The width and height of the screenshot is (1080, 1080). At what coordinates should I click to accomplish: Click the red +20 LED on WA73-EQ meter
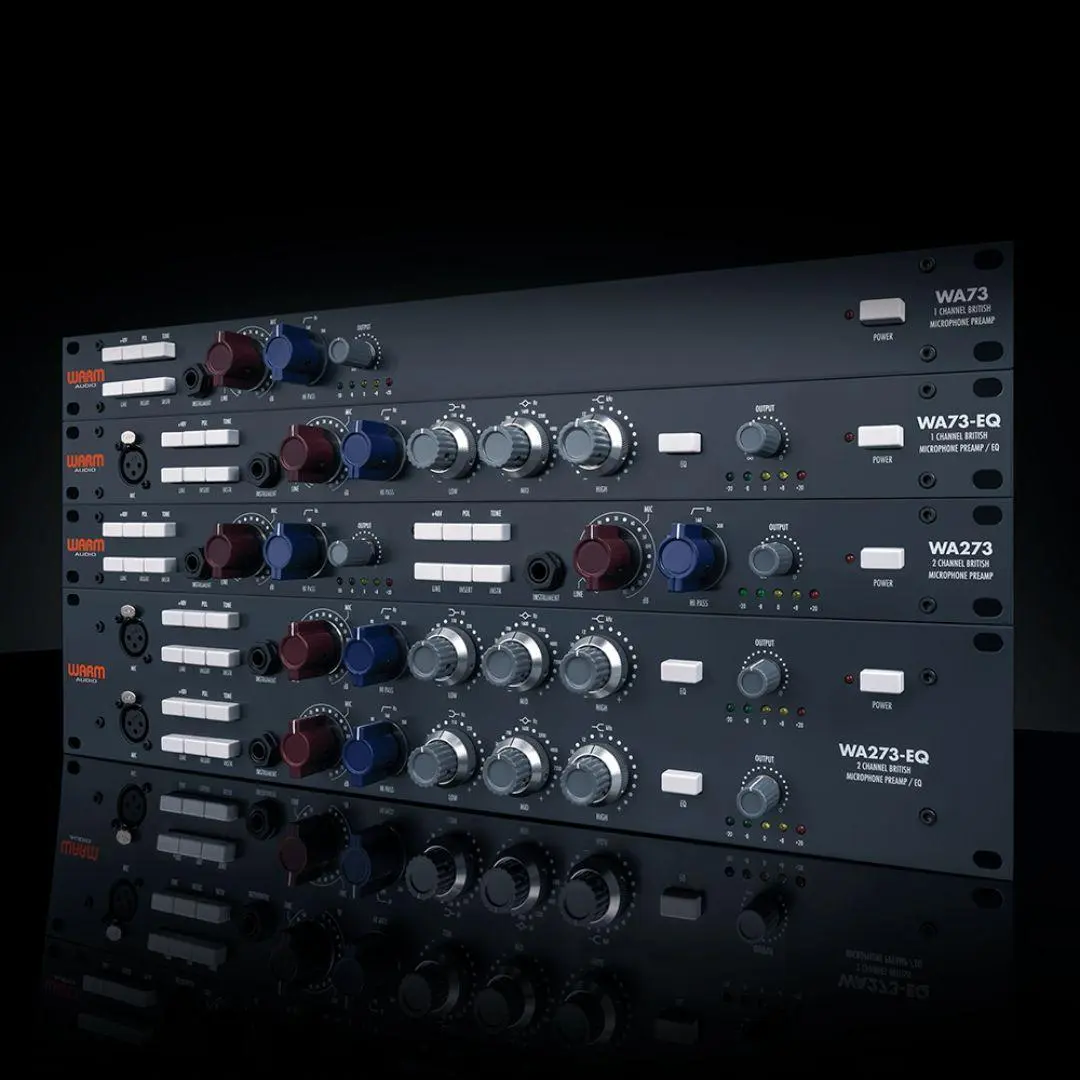[x=801, y=475]
